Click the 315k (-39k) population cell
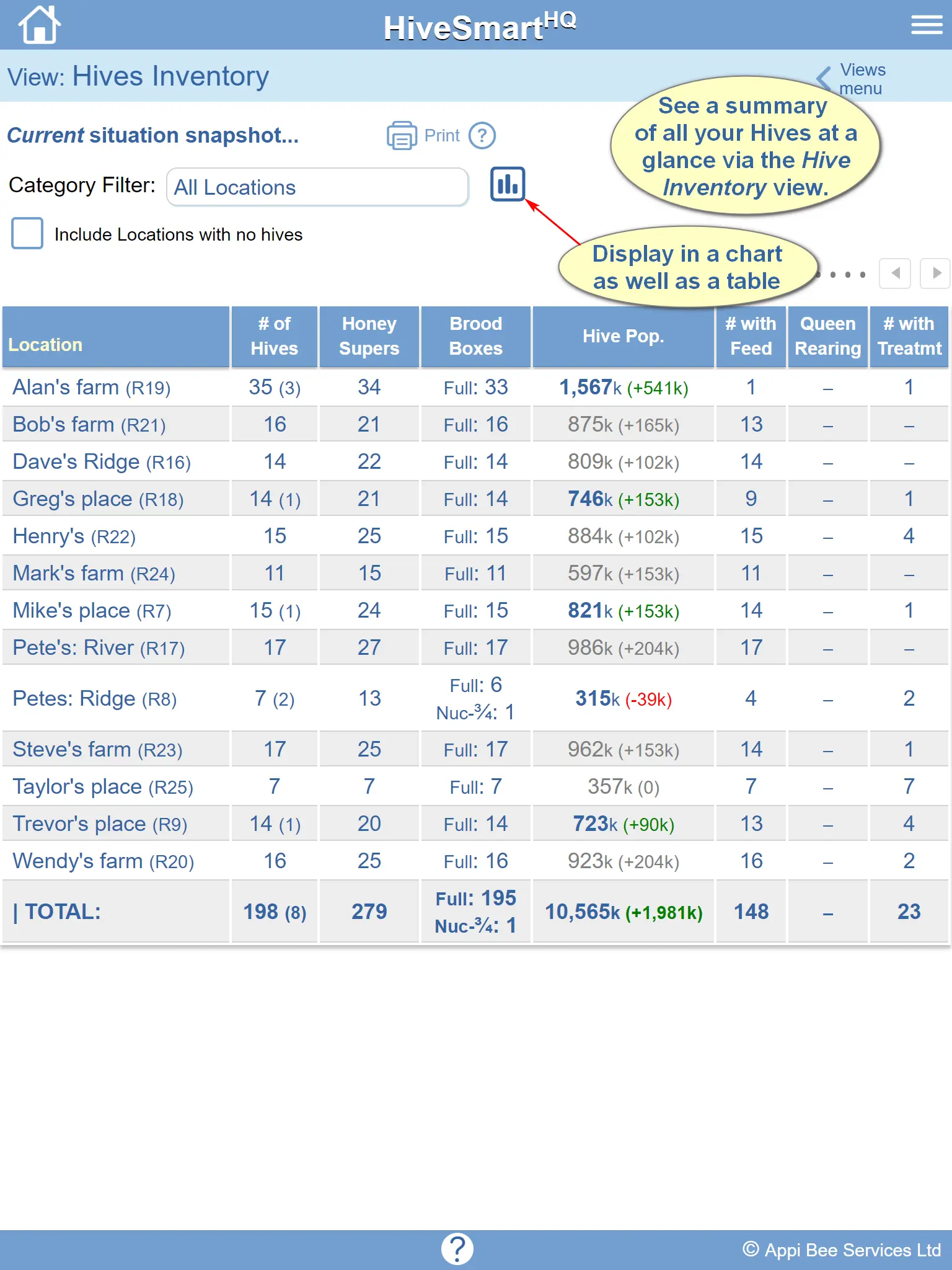Viewport: 952px width, 1270px height. point(624,699)
